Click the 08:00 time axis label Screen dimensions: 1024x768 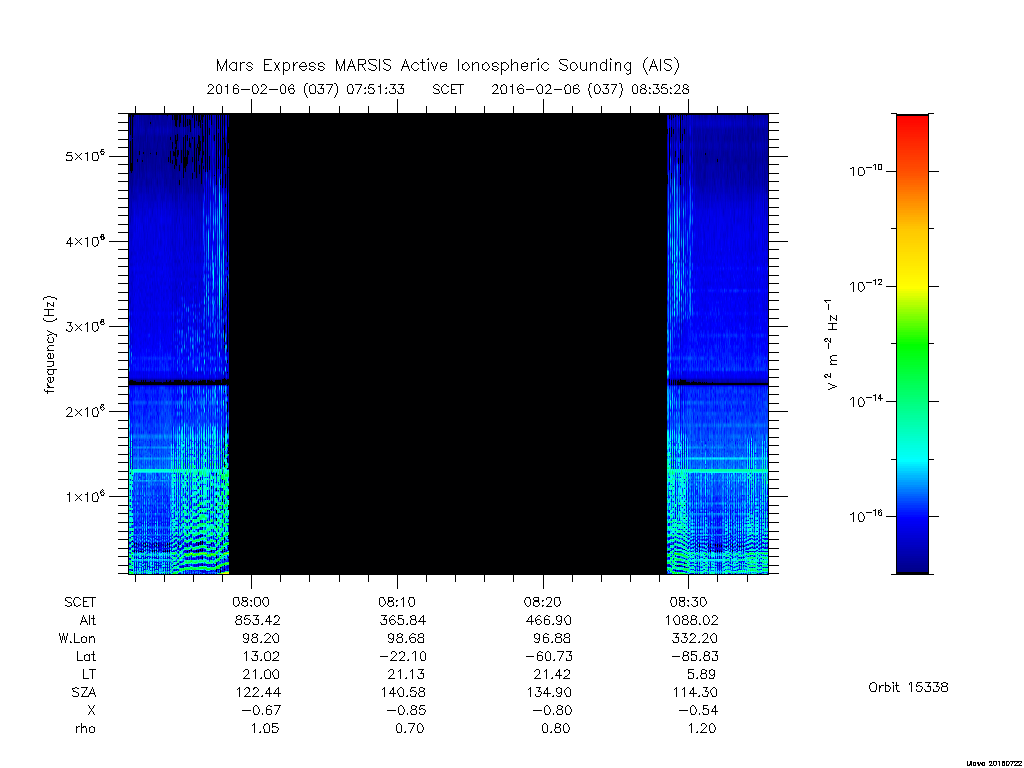tap(251, 602)
